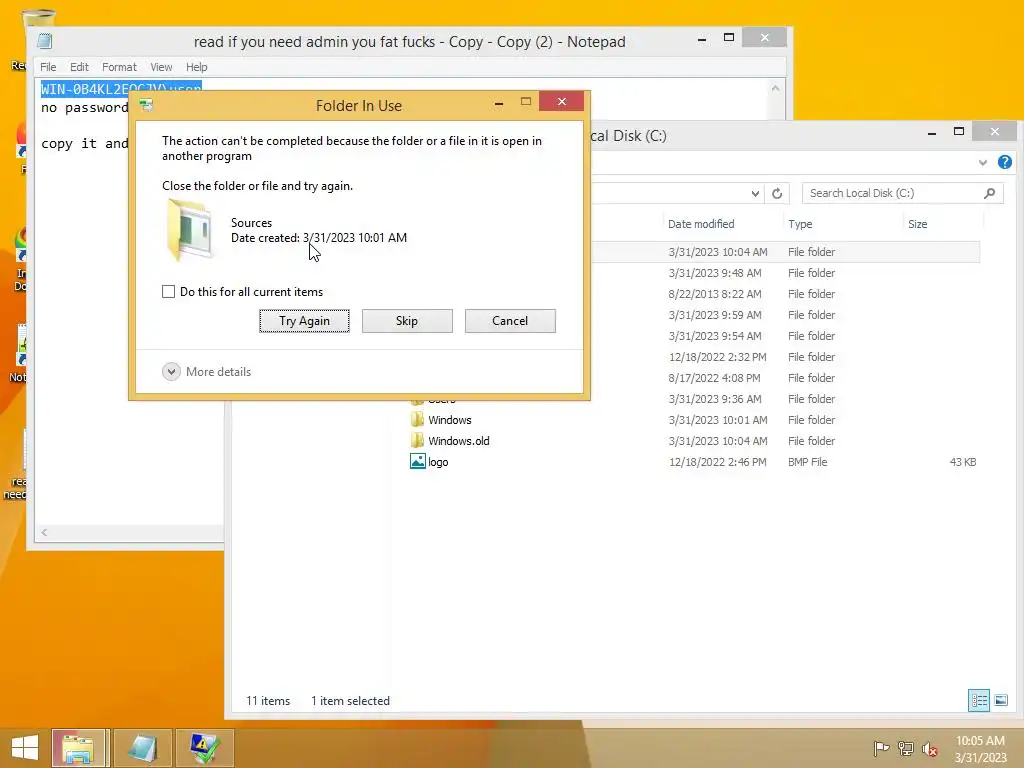This screenshot has width=1024, height=768.
Task: Click the Folder In Use title icon
Action: 146,105
